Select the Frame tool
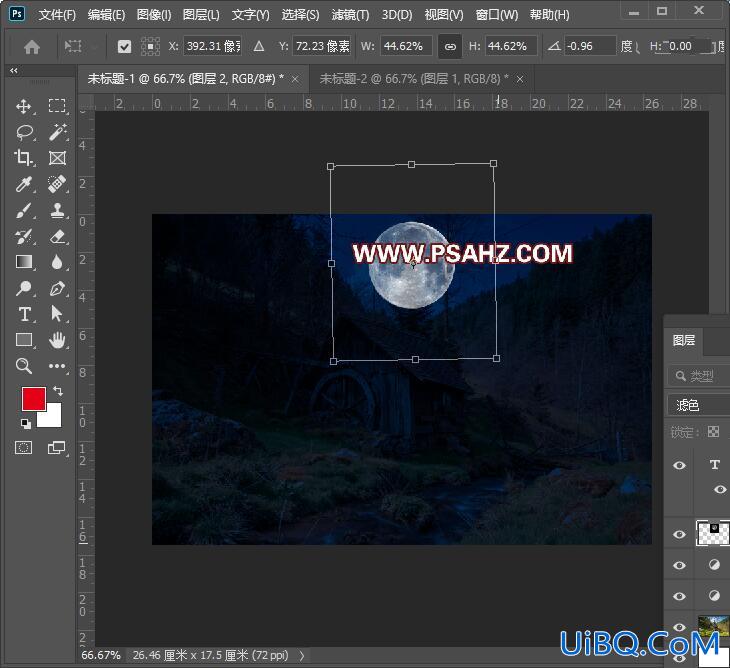The width and height of the screenshot is (730, 668). [57, 158]
